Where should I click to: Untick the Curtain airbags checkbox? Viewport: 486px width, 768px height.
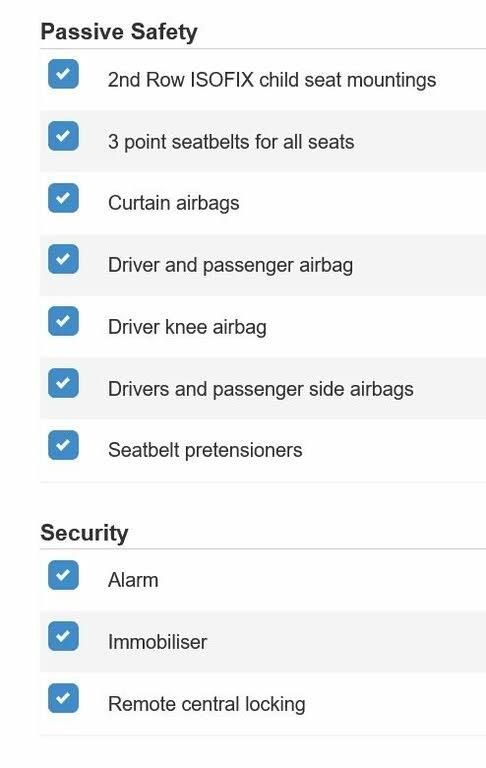pyautogui.click(x=63, y=198)
